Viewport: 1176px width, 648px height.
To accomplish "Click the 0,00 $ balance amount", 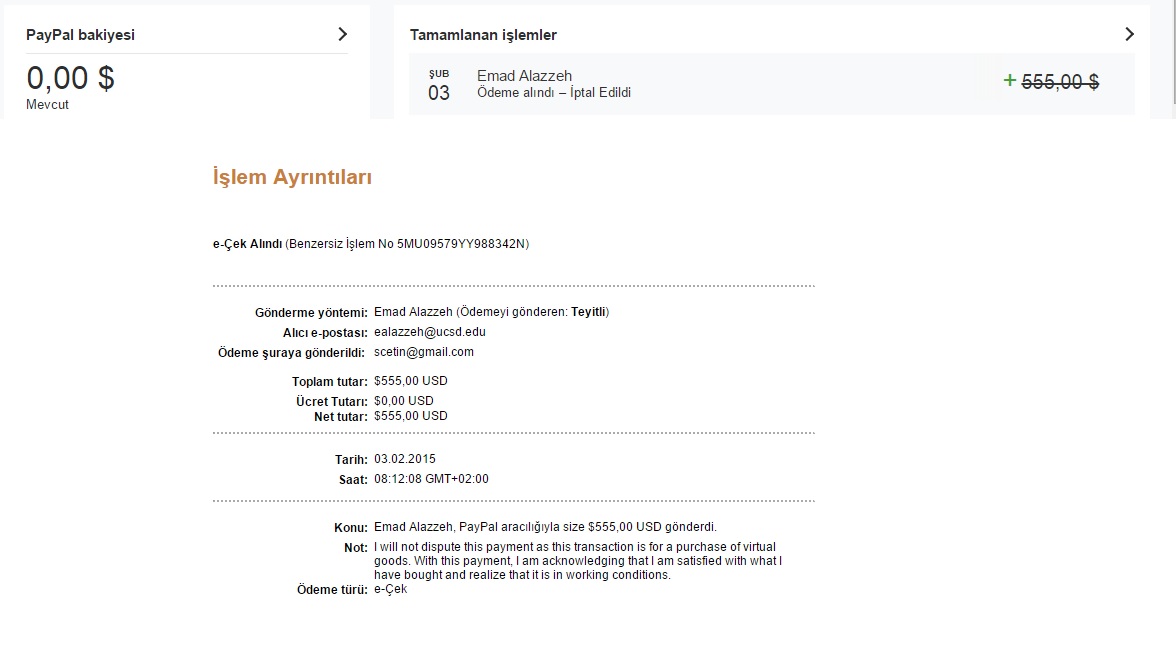I will pyautogui.click(x=70, y=78).
